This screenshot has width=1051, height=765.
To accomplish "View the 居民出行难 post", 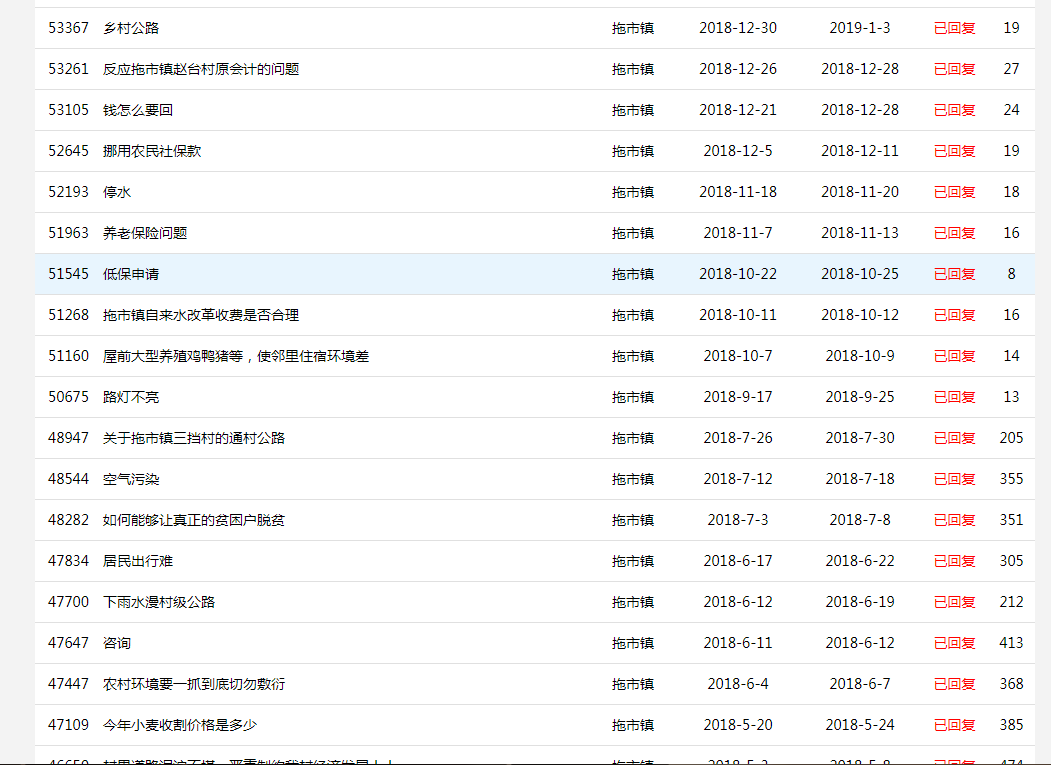I will [x=138, y=561].
